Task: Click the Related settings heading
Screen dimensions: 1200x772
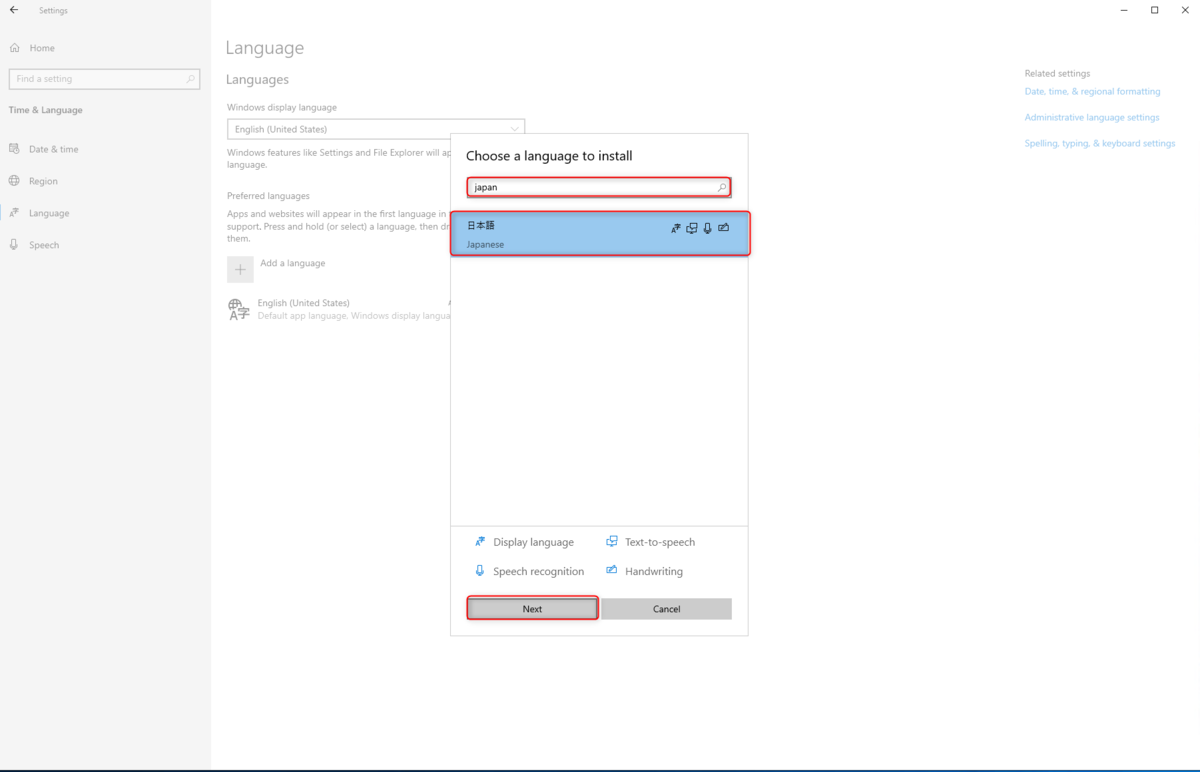Action: pos(1057,73)
